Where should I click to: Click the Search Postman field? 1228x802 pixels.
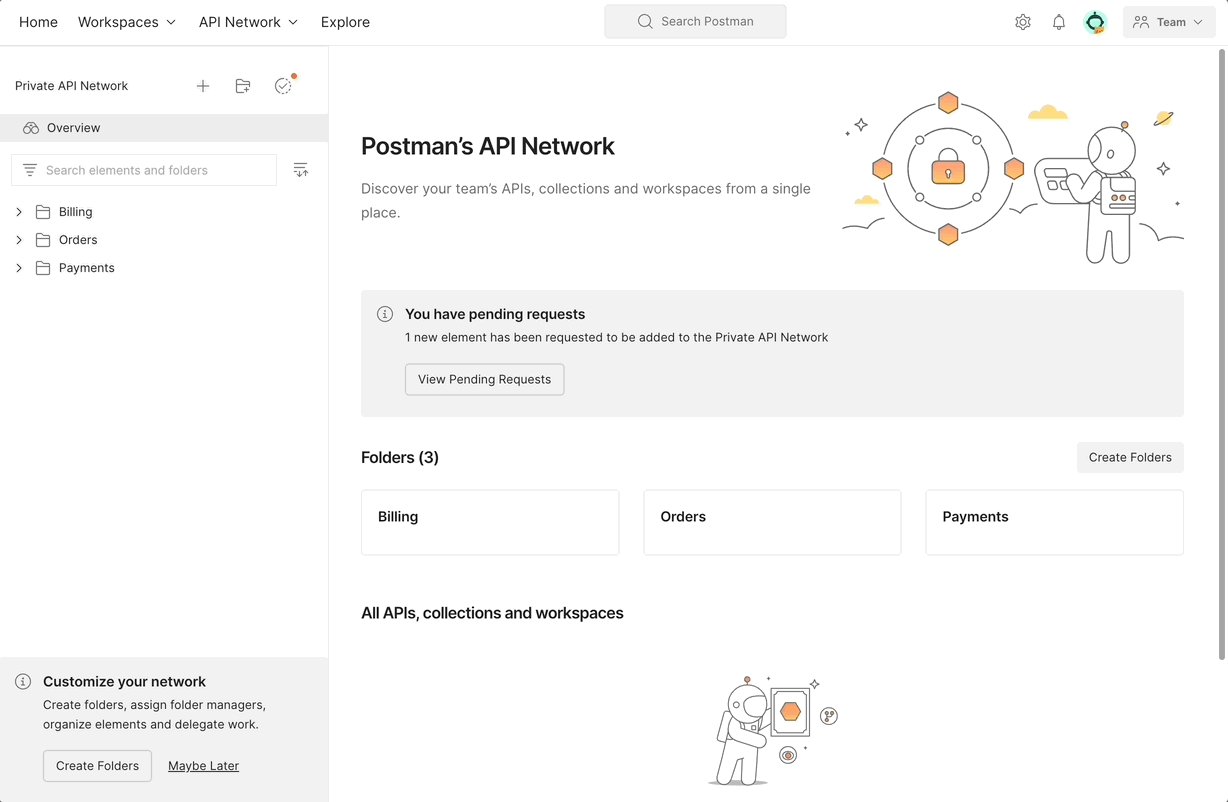[x=695, y=20]
